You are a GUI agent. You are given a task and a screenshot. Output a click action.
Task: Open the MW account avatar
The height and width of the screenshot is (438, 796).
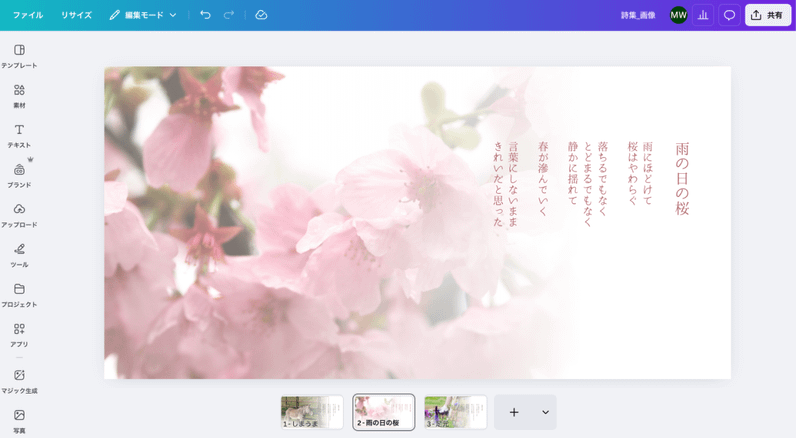tap(678, 15)
